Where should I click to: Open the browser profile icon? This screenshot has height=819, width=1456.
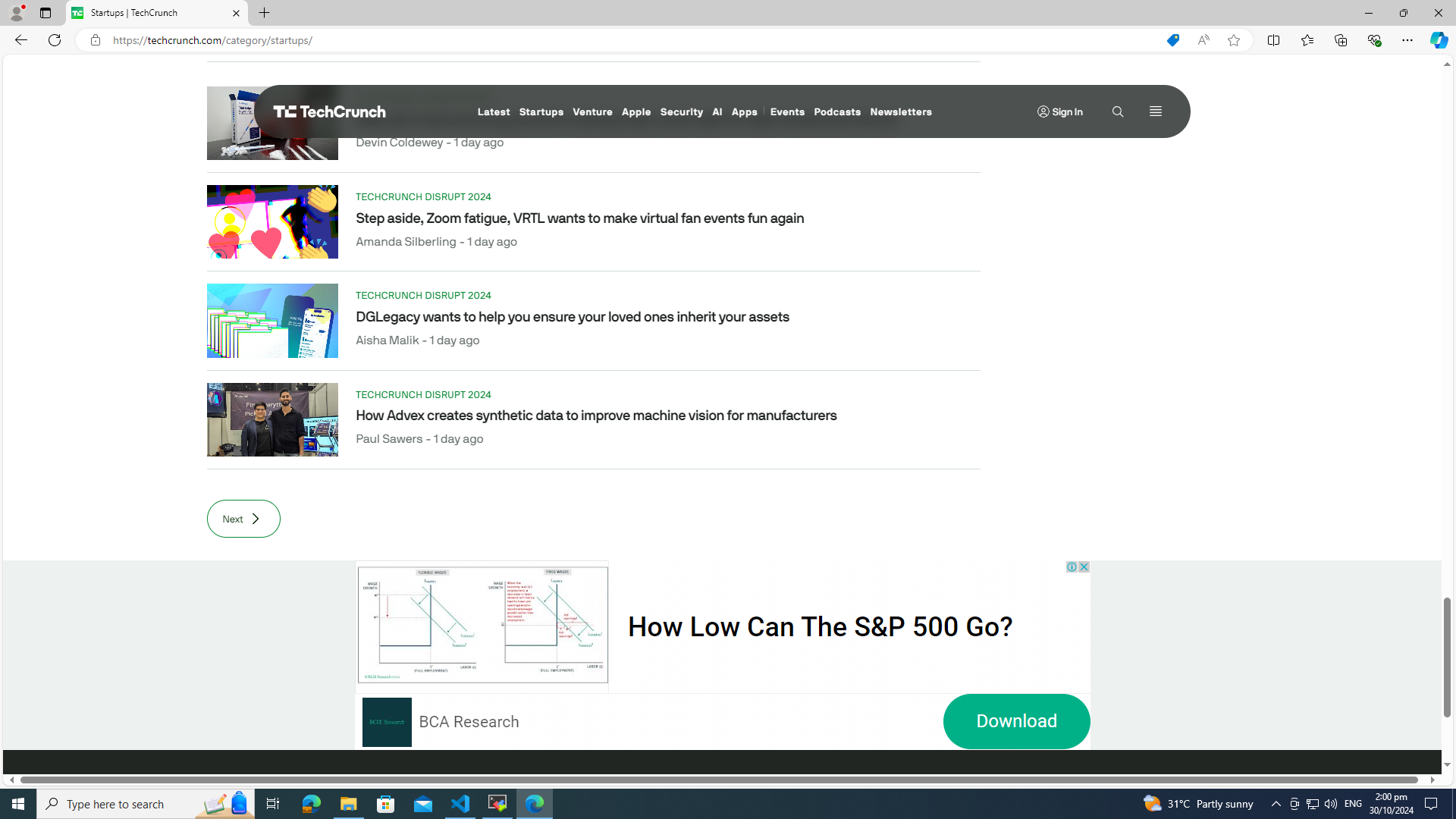click(x=16, y=13)
